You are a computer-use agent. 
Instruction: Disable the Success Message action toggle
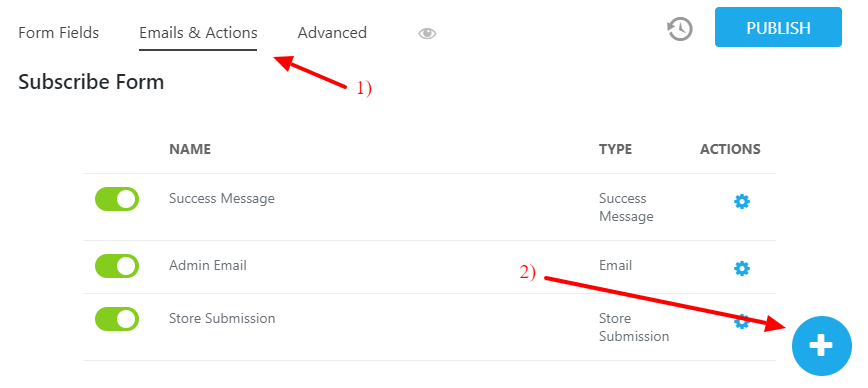coord(117,199)
